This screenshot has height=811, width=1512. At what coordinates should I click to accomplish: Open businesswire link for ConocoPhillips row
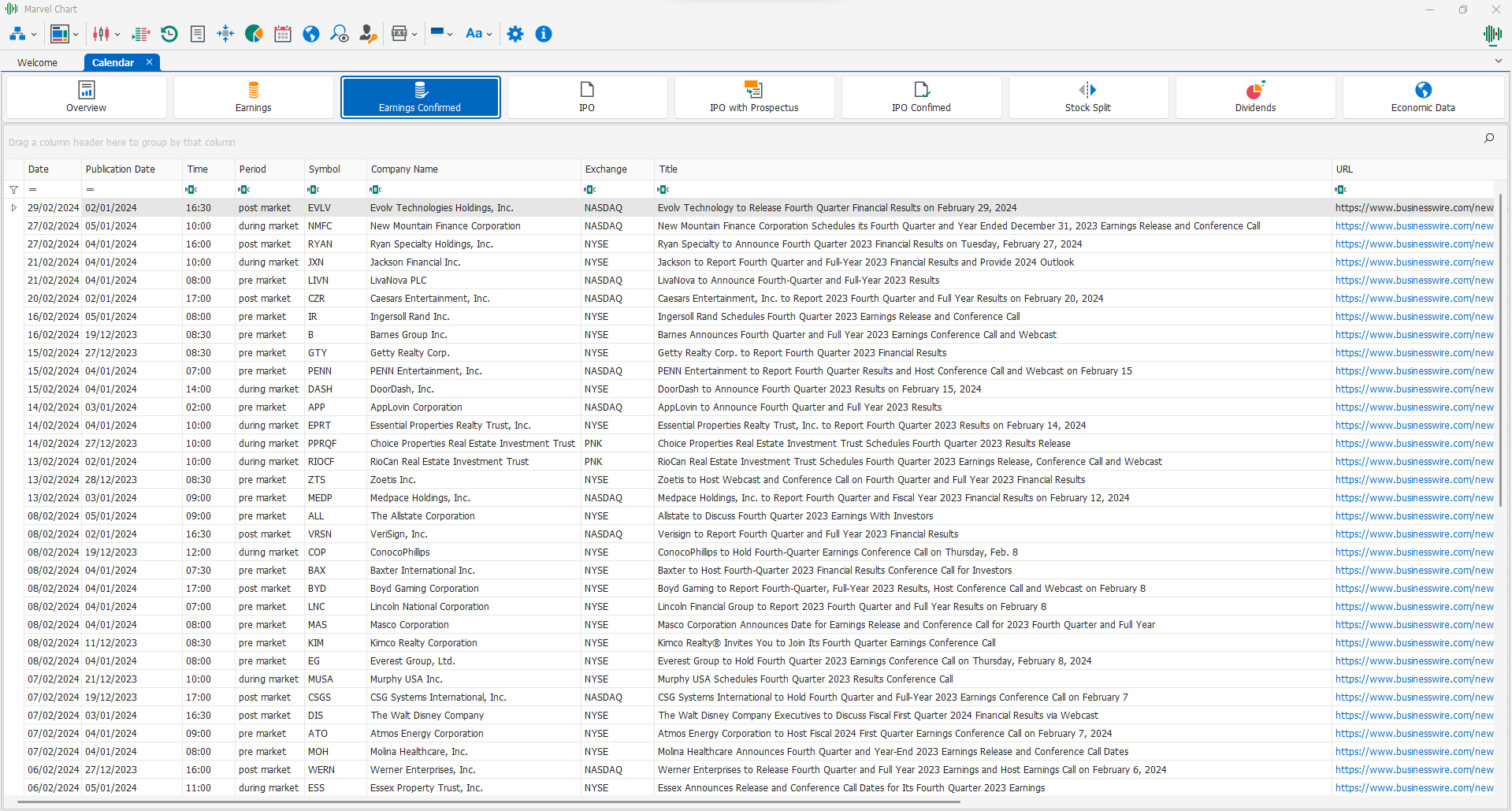(x=1414, y=552)
